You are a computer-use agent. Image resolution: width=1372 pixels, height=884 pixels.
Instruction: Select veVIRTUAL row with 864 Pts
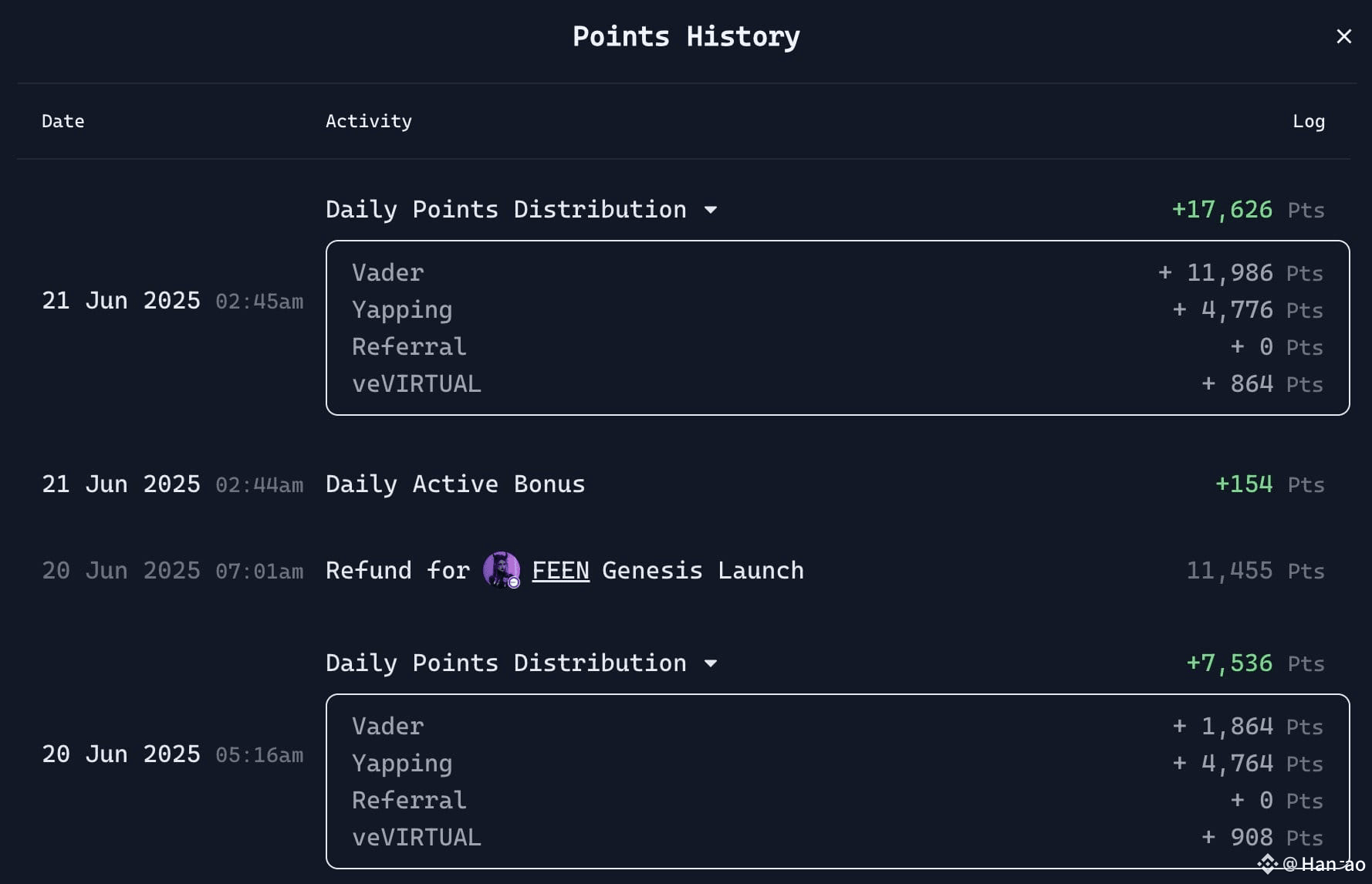[x=837, y=384]
